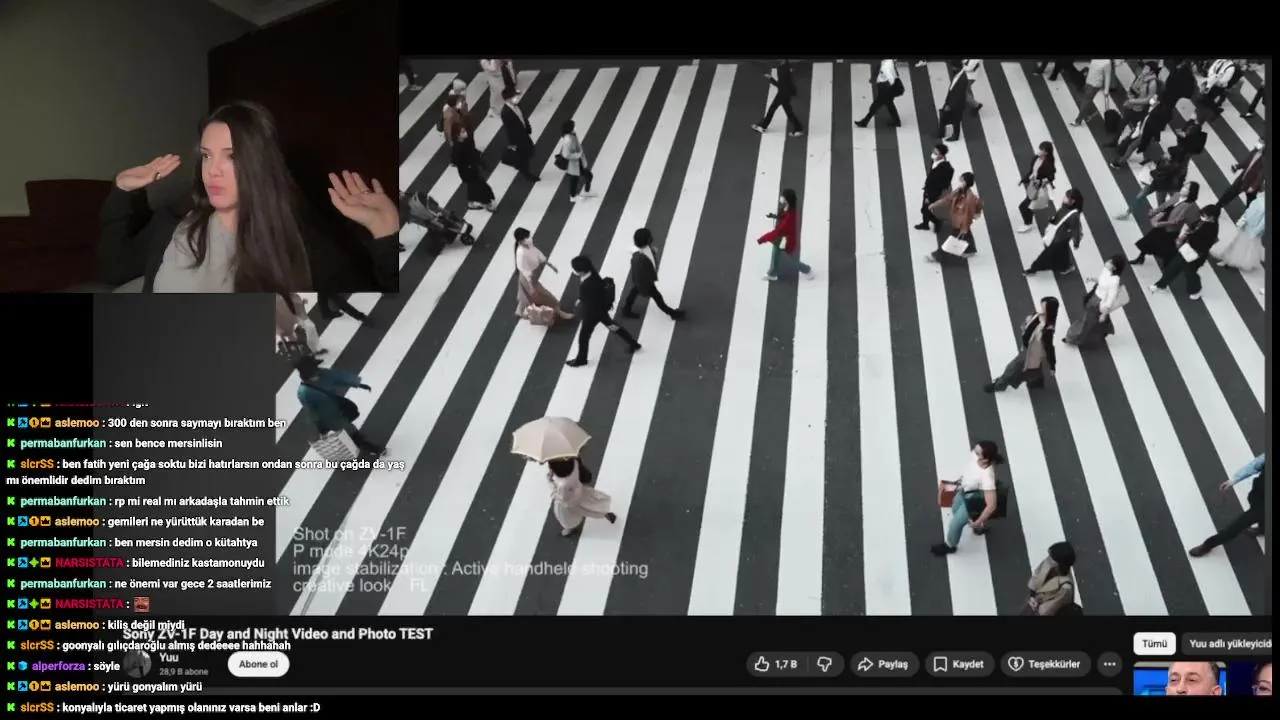Click chat message 'kilis değil miydi'

(146, 625)
